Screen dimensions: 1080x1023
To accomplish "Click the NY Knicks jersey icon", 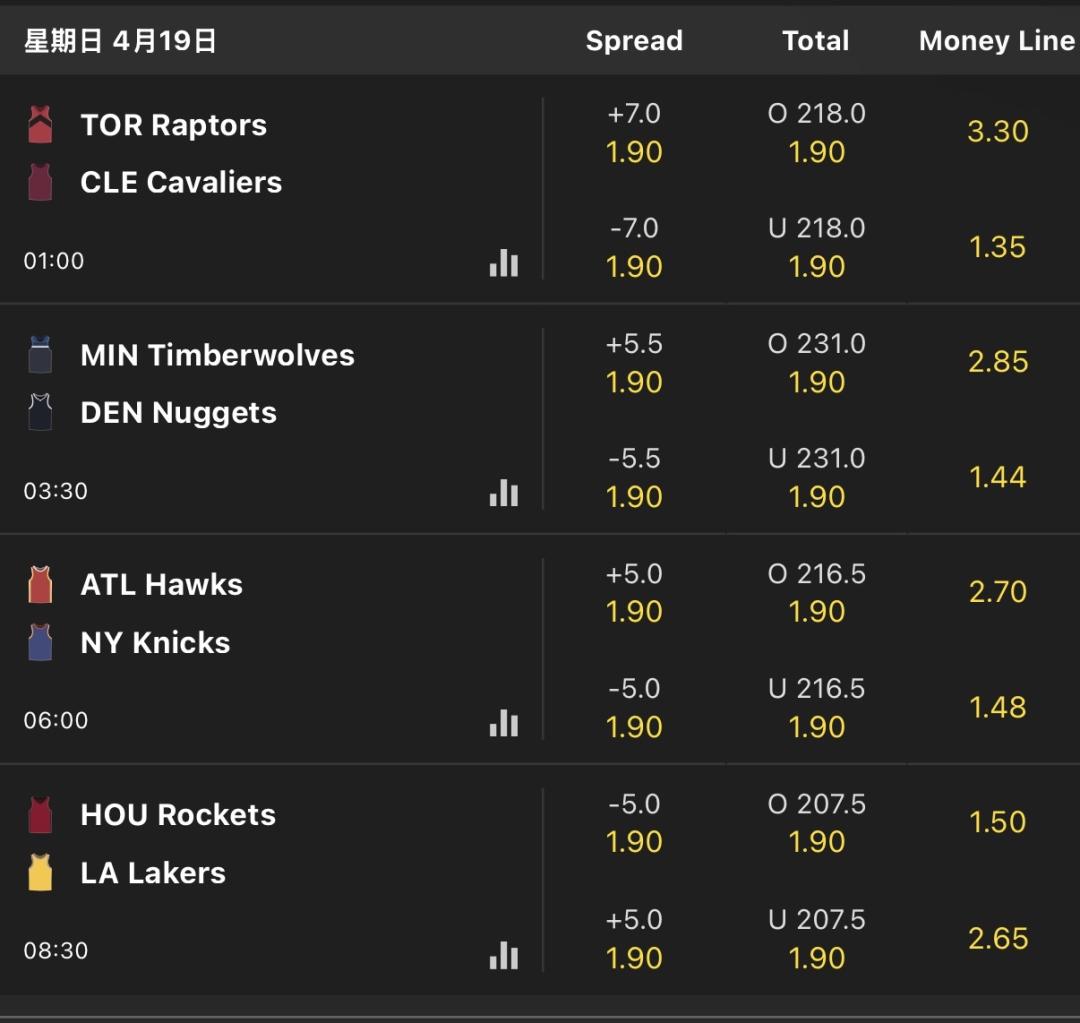I will [x=40, y=642].
